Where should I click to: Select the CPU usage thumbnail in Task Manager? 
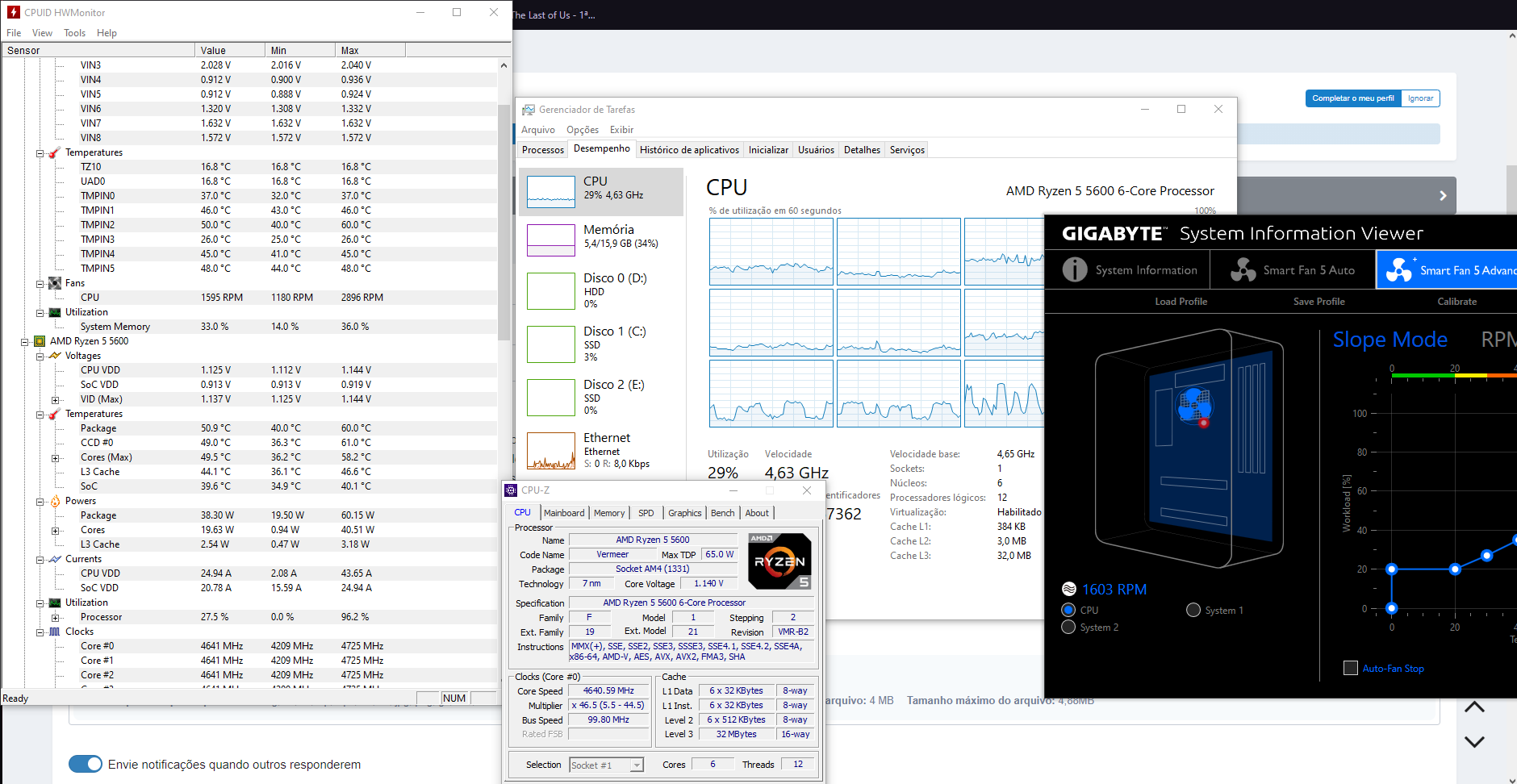pyautogui.click(x=551, y=192)
